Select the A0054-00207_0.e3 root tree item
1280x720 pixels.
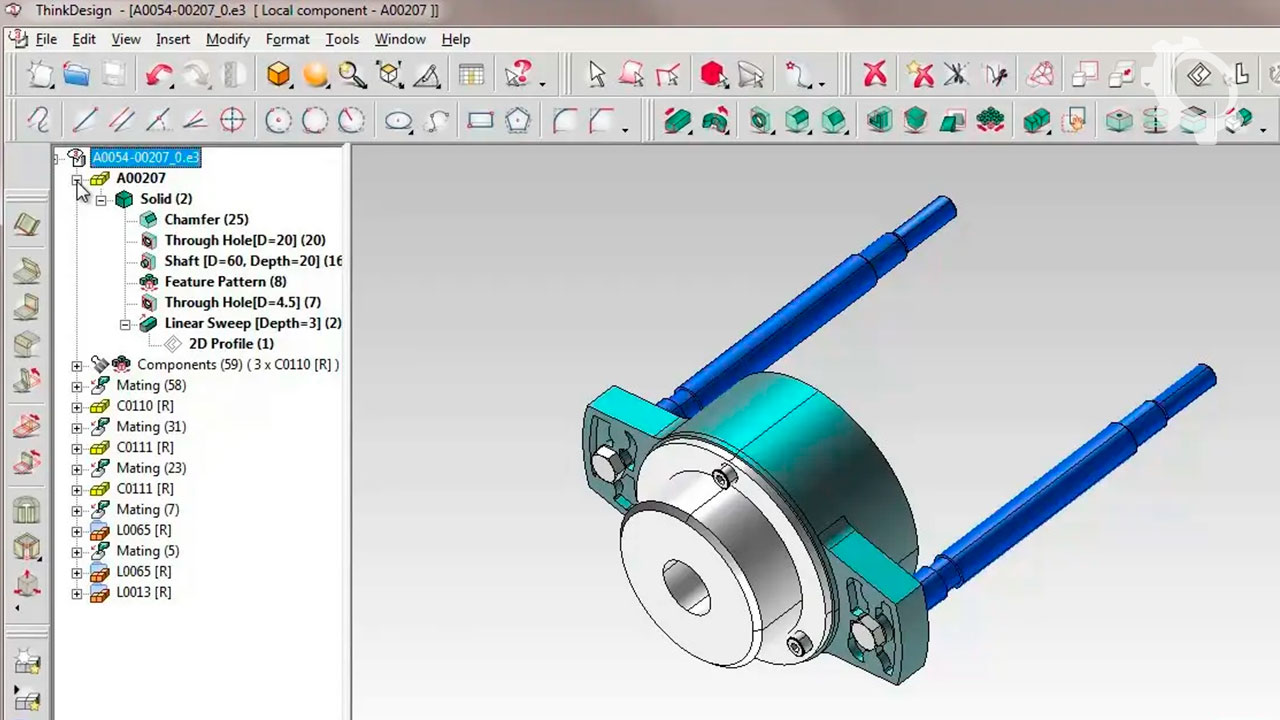(145, 157)
